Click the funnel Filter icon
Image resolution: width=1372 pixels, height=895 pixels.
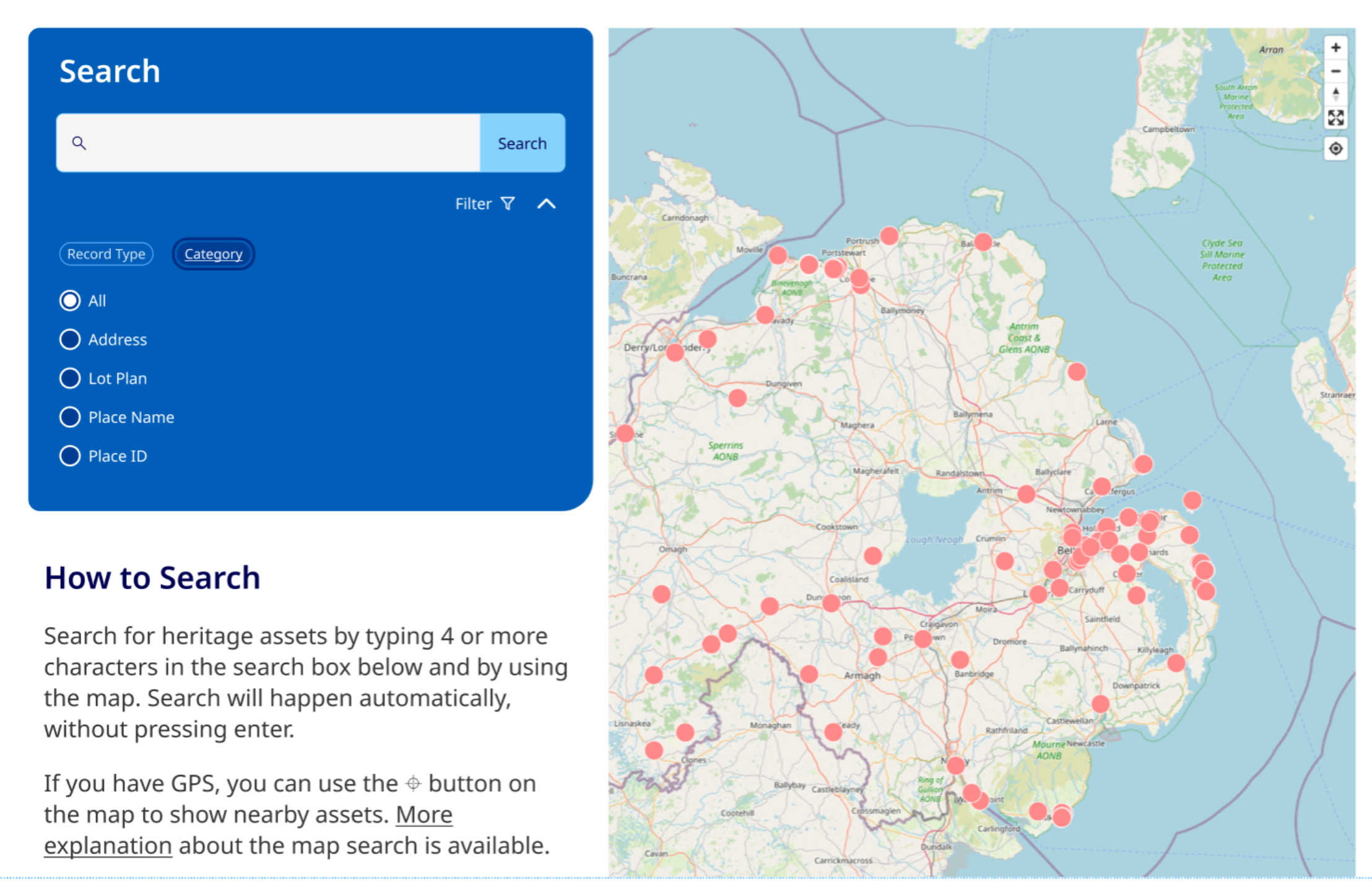[508, 204]
